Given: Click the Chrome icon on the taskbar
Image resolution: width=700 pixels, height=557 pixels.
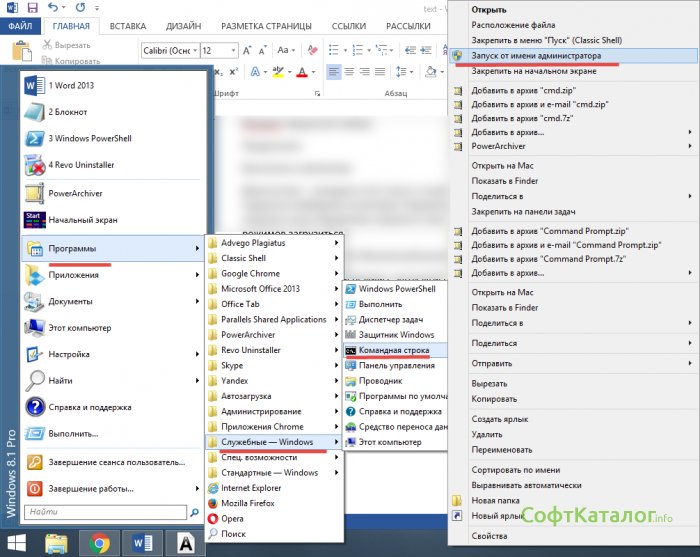Looking at the screenshot, I should 98,543.
